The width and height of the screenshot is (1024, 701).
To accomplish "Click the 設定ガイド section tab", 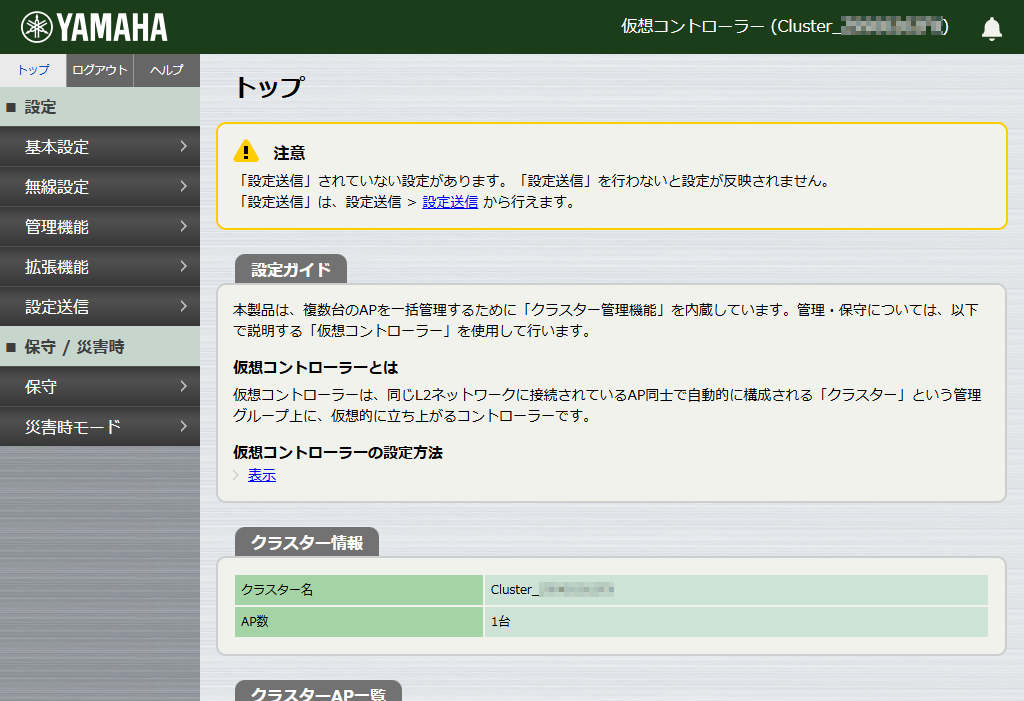I will coord(291,269).
